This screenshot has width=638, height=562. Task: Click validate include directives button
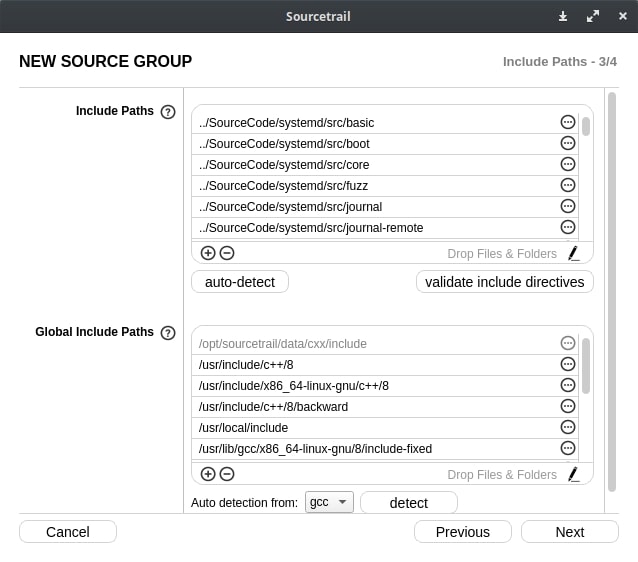504,282
